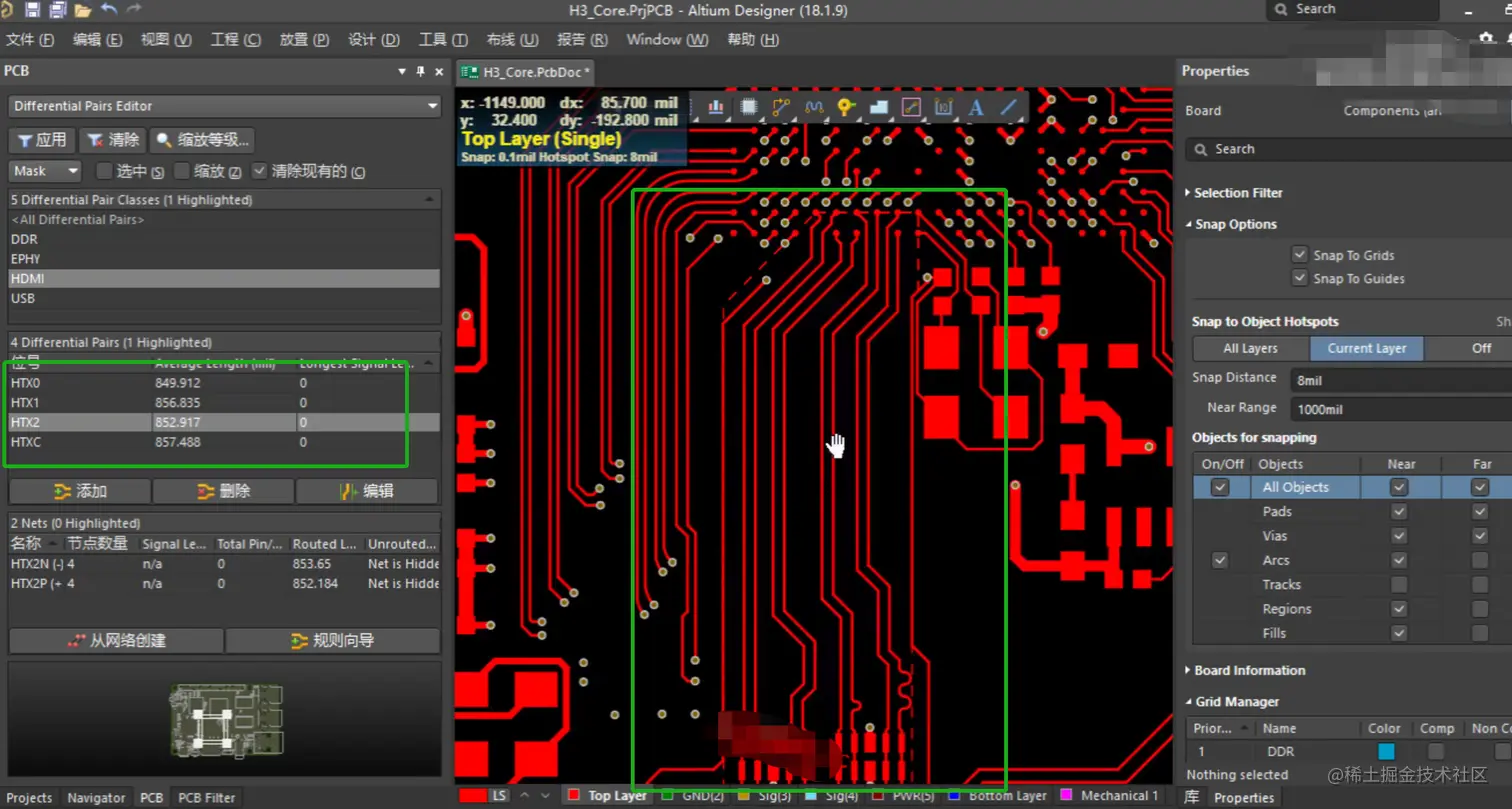Switch to the H3_Core.PcbDoc document tab
The image size is (1512, 809).
point(526,72)
